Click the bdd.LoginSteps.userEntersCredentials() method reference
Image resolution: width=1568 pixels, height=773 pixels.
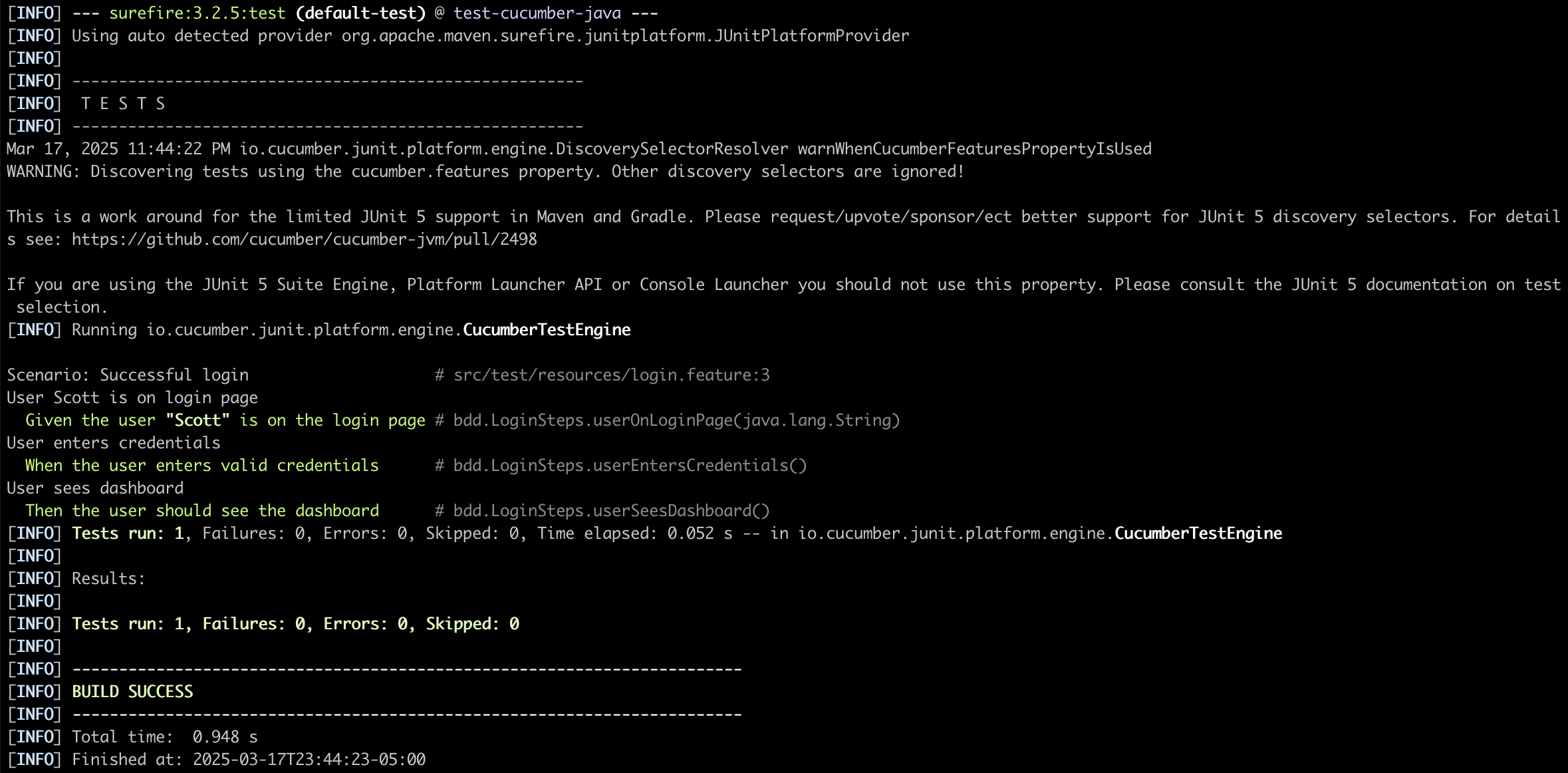point(630,466)
